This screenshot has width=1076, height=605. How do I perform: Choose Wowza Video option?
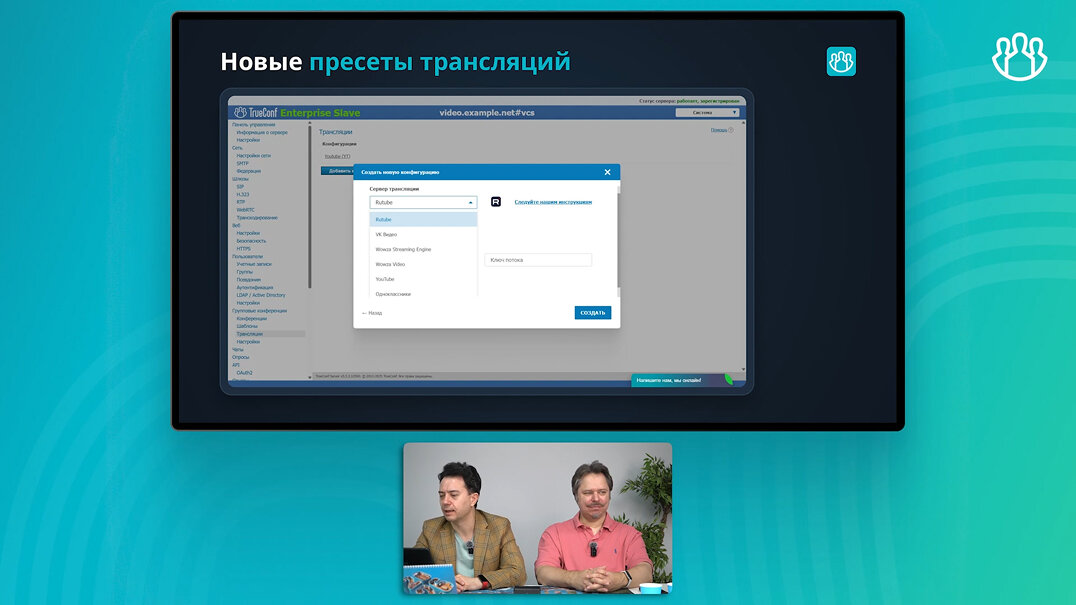[x=423, y=264]
